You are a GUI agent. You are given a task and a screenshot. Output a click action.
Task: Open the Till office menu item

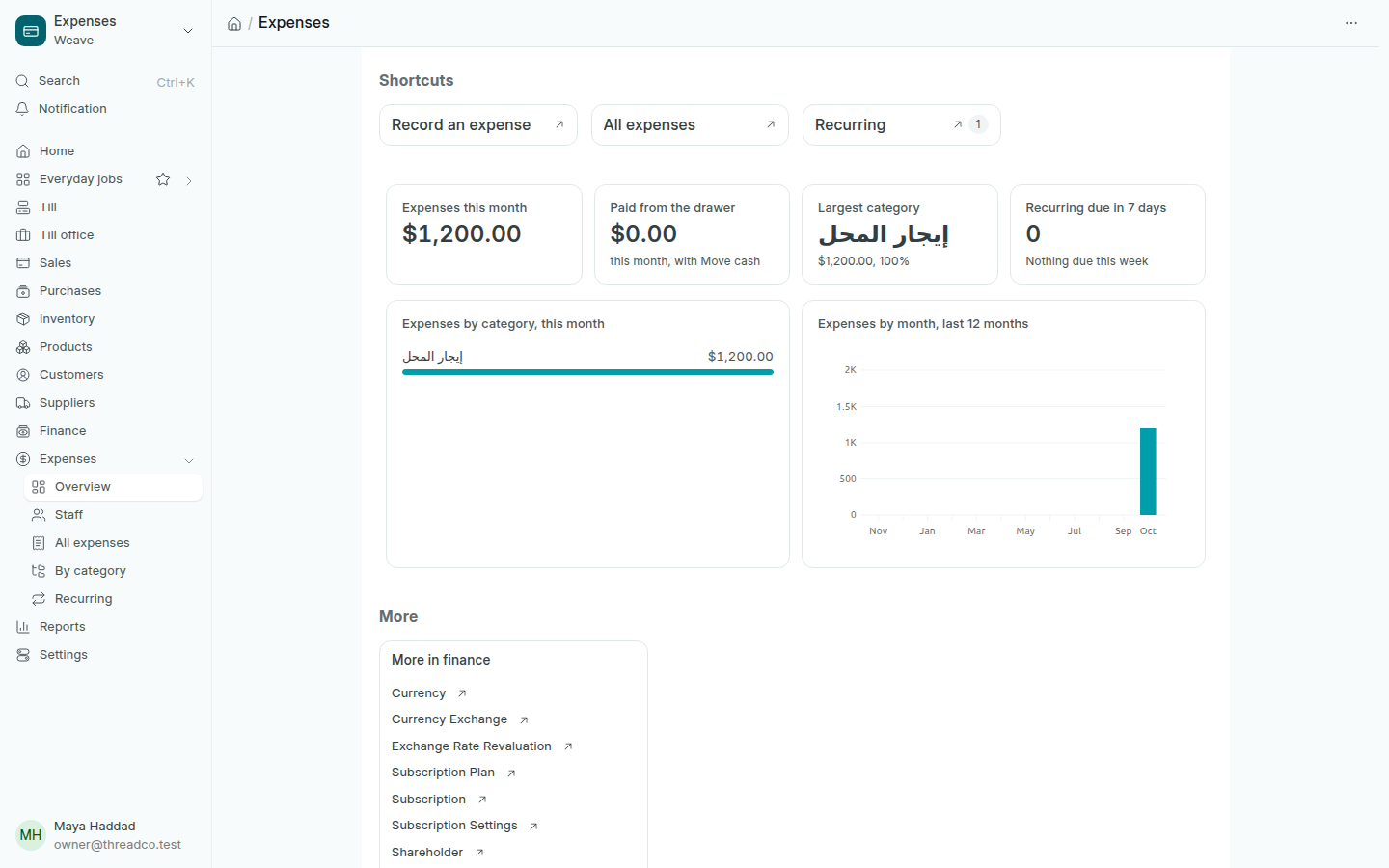point(105,235)
